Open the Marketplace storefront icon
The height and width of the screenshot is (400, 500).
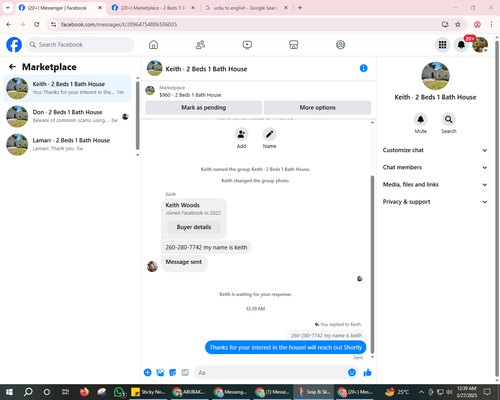pos(294,45)
